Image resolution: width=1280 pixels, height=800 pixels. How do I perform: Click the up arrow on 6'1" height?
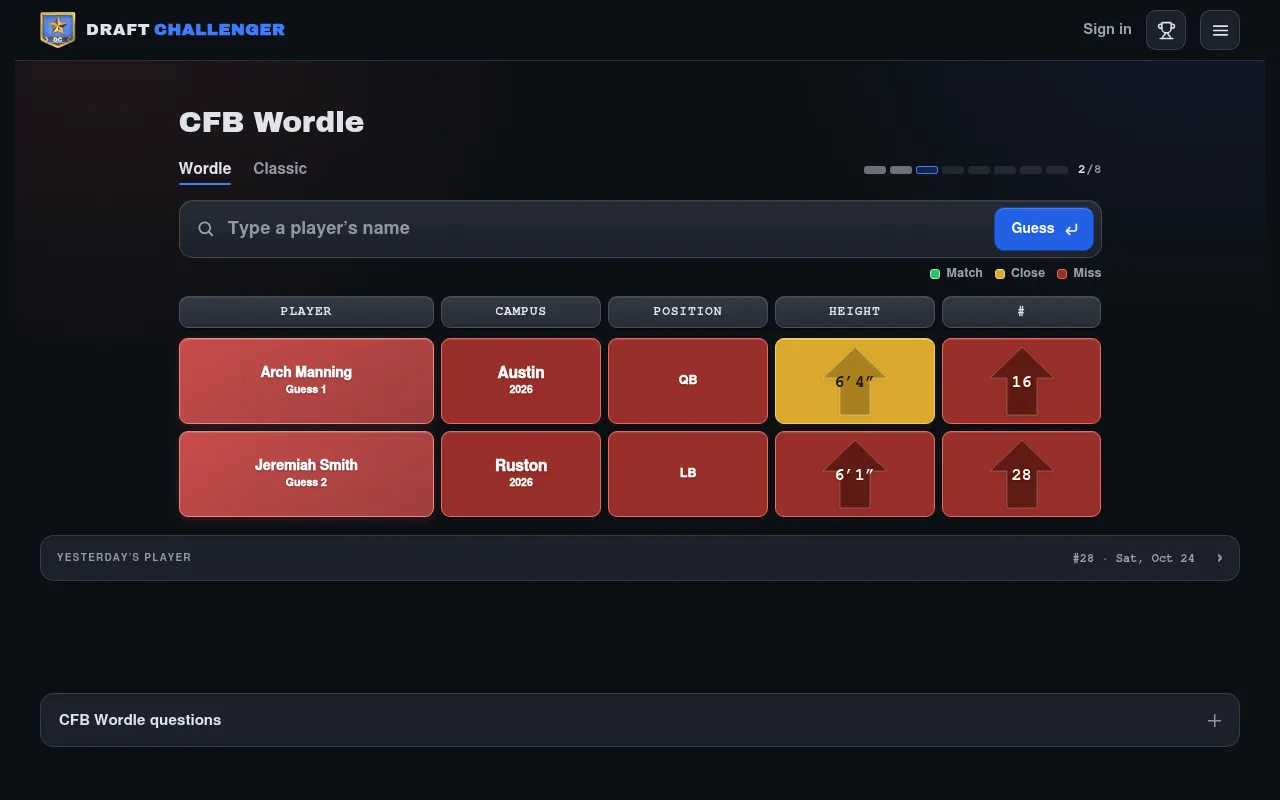point(855,474)
